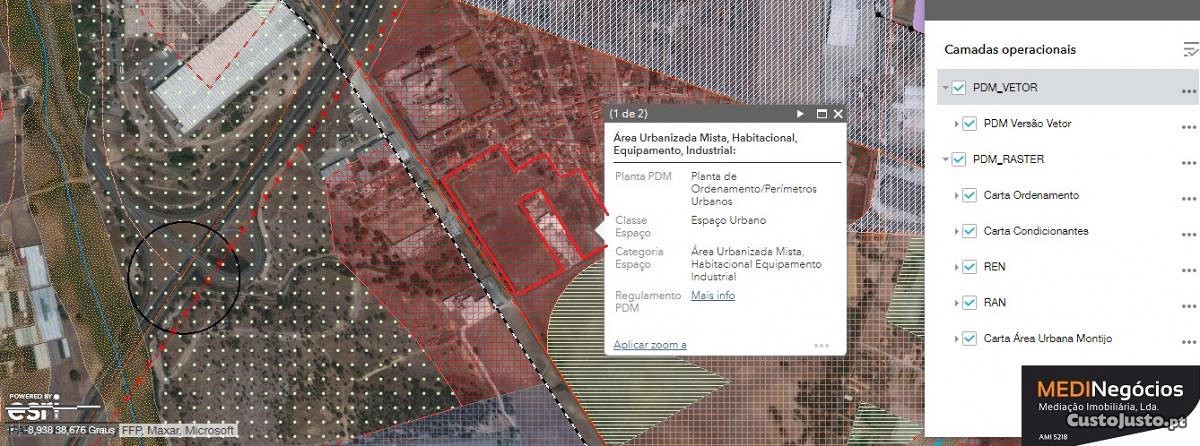Uncheck the PDM_VETOR layer checkbox
This screenshot has height=446, width=1200.
click(x=959, y=88)
